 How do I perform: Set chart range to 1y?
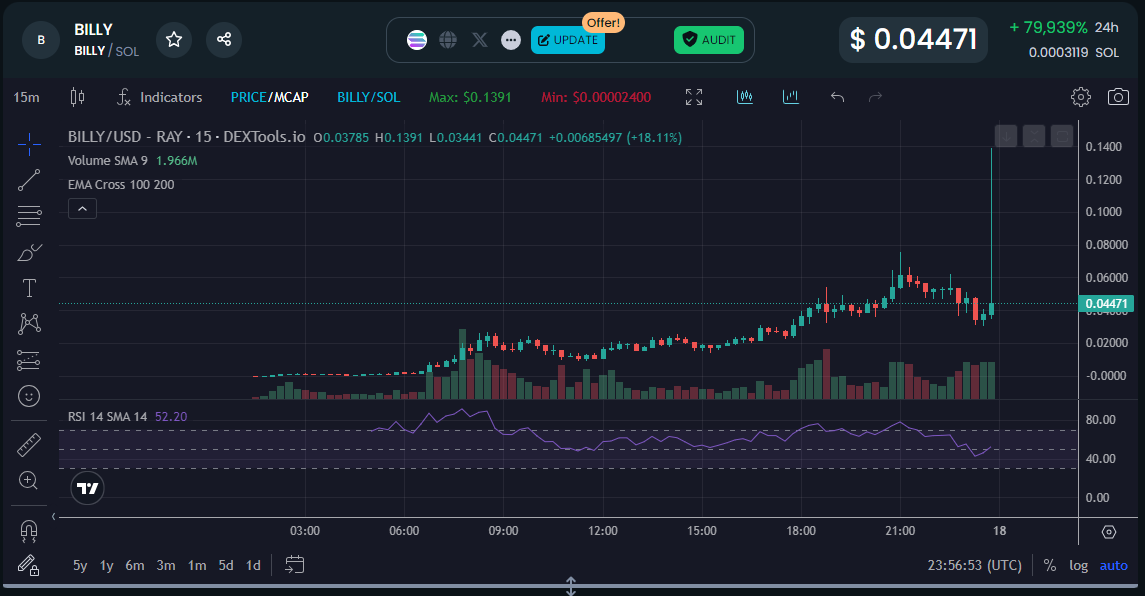pos(107,565)
